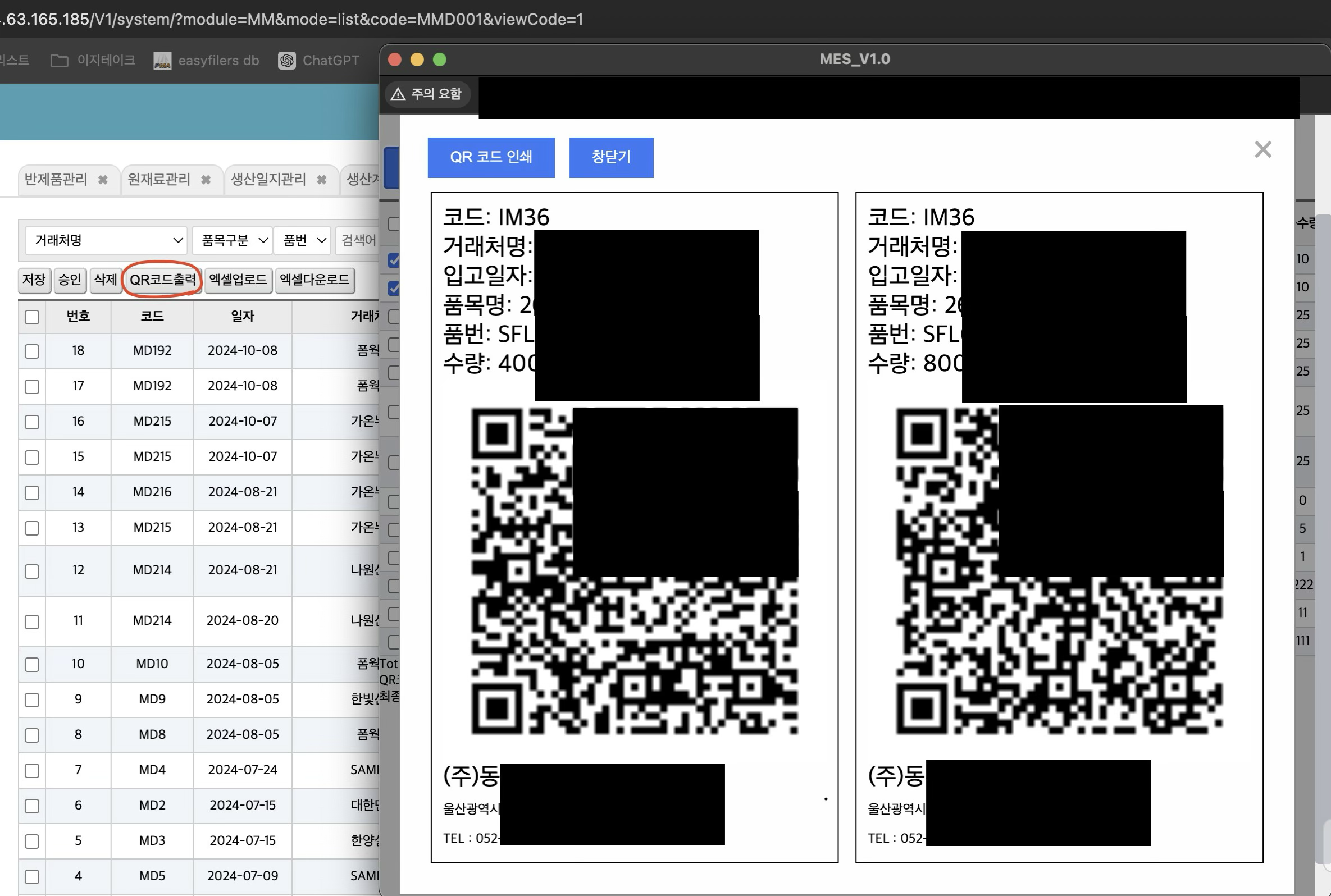Image resolution: width=1331 pixels, height=896 pixels.
Task: Check the row 4 checkbox
Action: point(32,876)
